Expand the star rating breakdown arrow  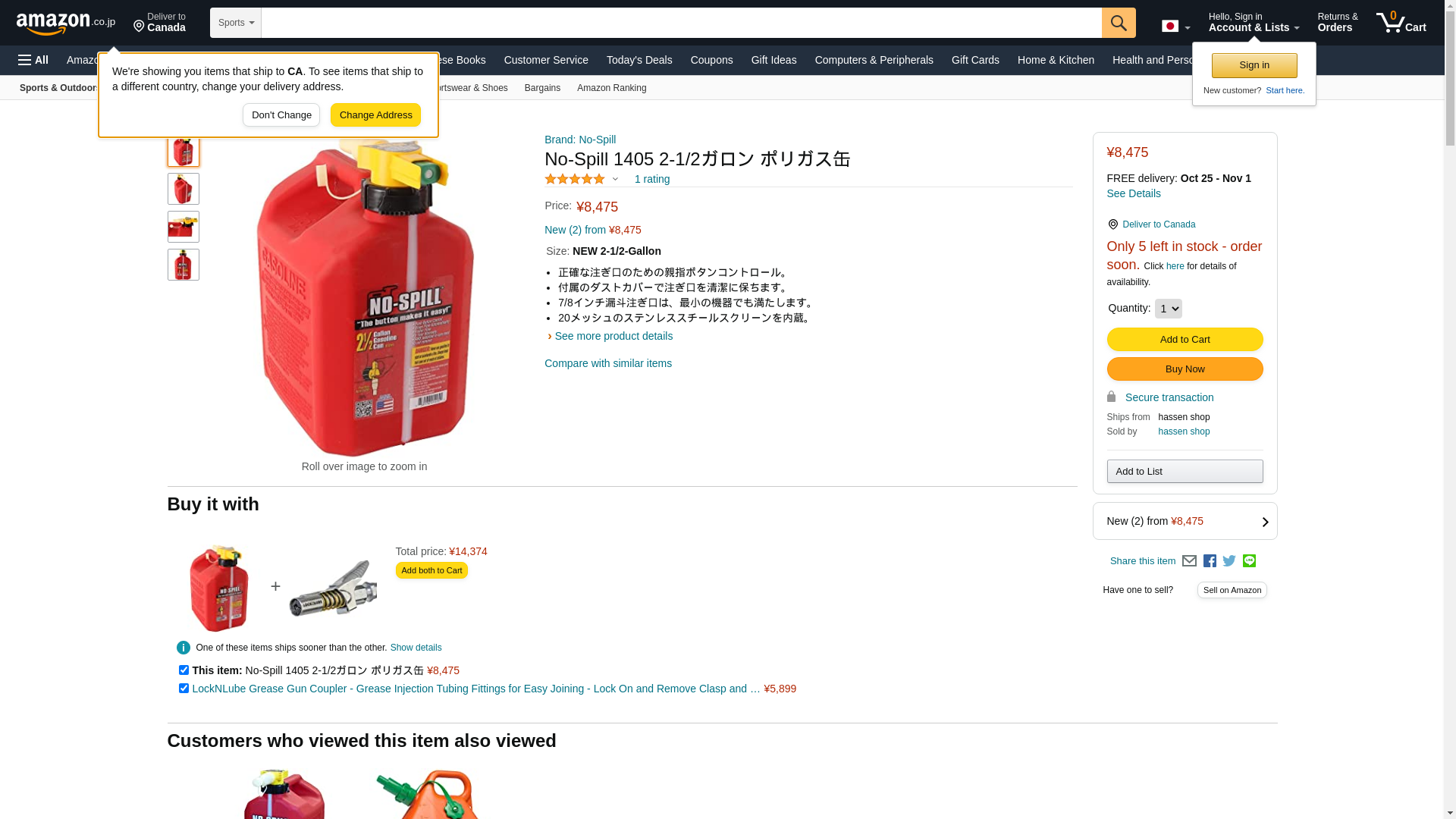coord(615,180)
